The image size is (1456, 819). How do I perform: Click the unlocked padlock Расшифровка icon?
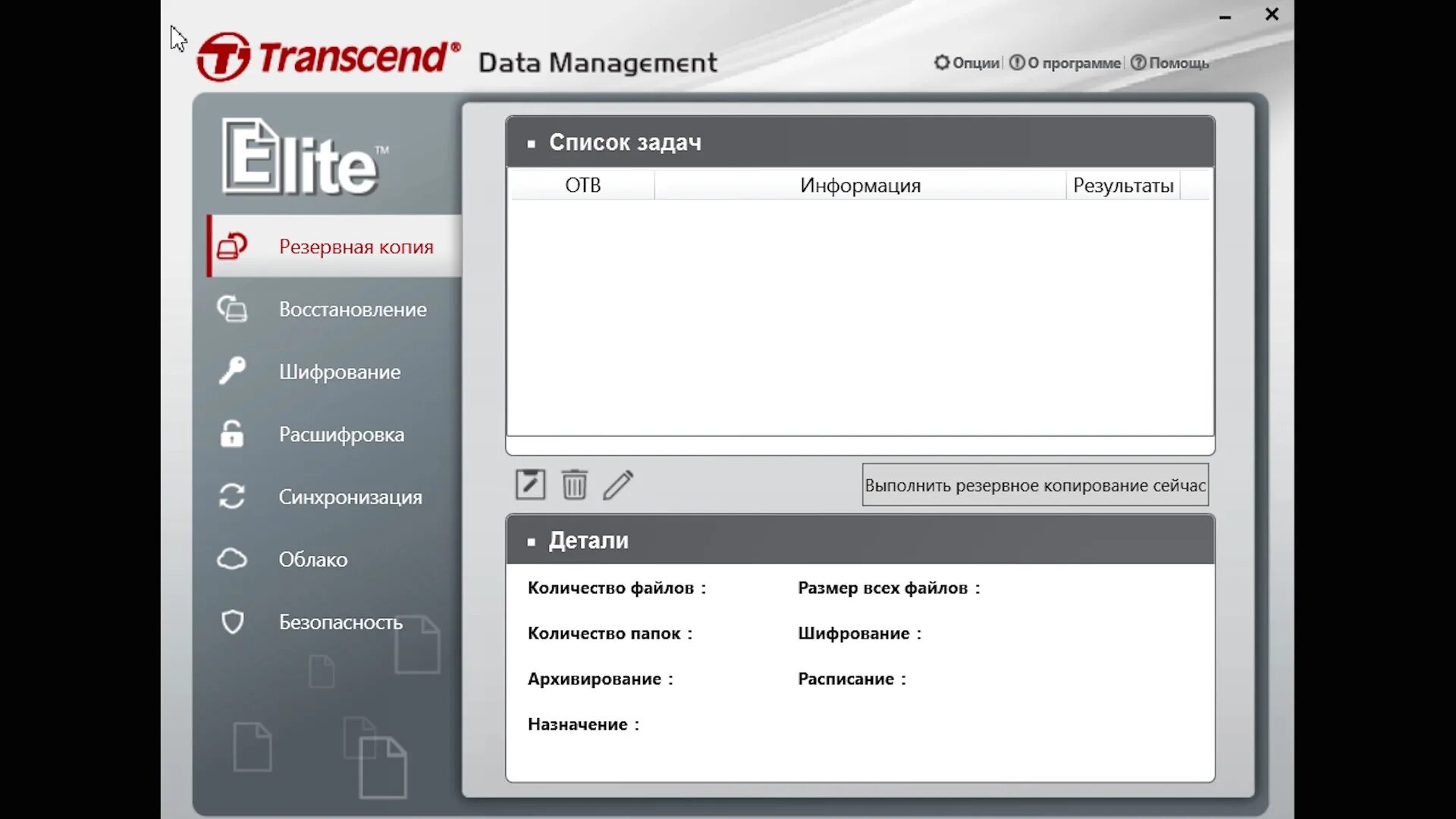pos(232,434)
